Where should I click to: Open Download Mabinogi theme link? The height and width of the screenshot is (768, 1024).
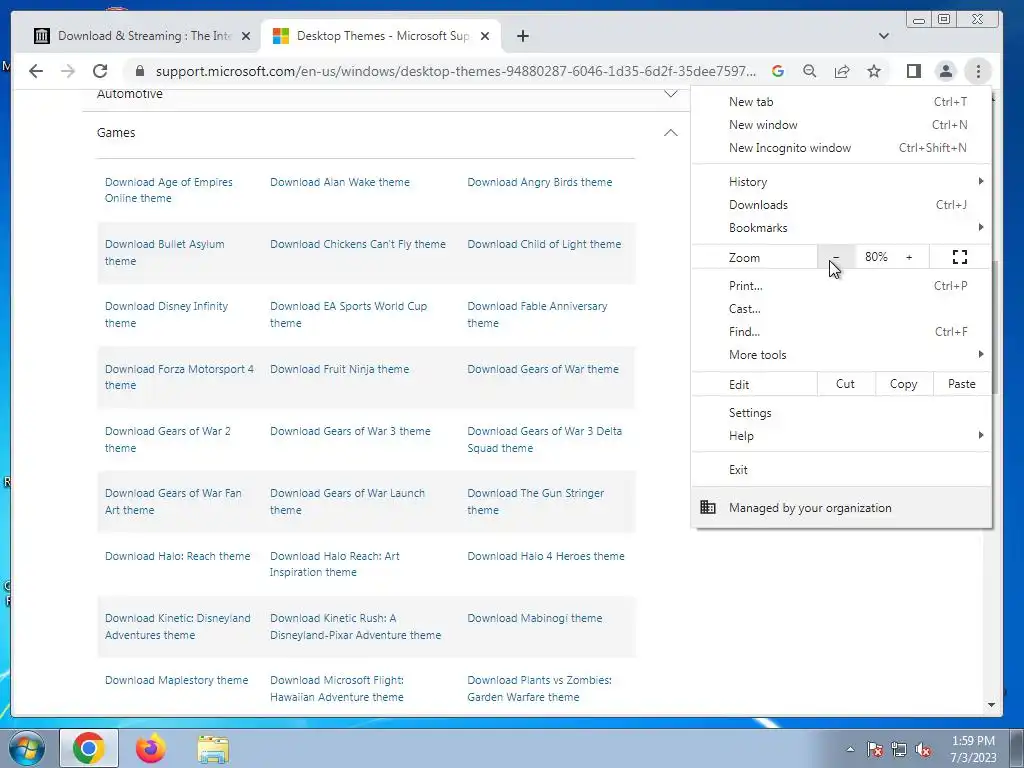point(534,618)
